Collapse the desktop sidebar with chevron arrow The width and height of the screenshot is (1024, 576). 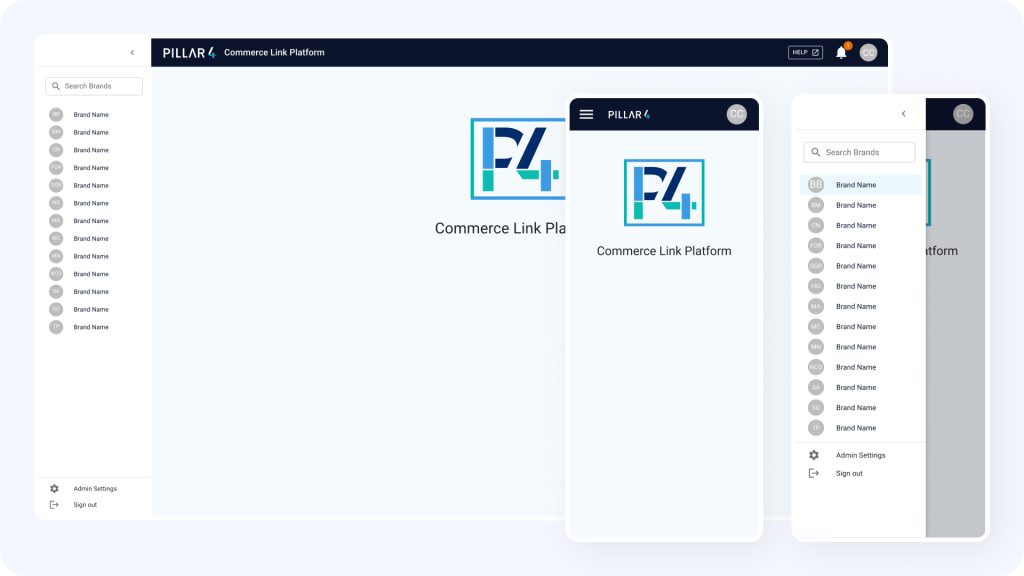(133, 52)
